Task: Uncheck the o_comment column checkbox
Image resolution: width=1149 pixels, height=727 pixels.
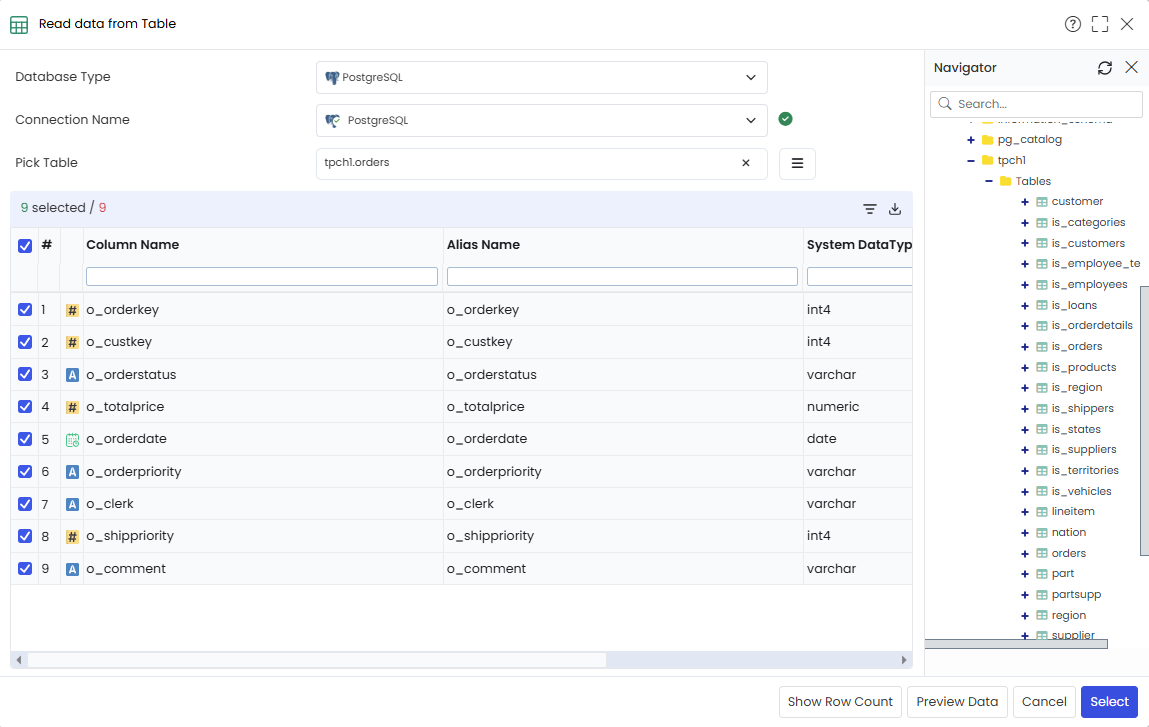Action: [x=25, y=569]
